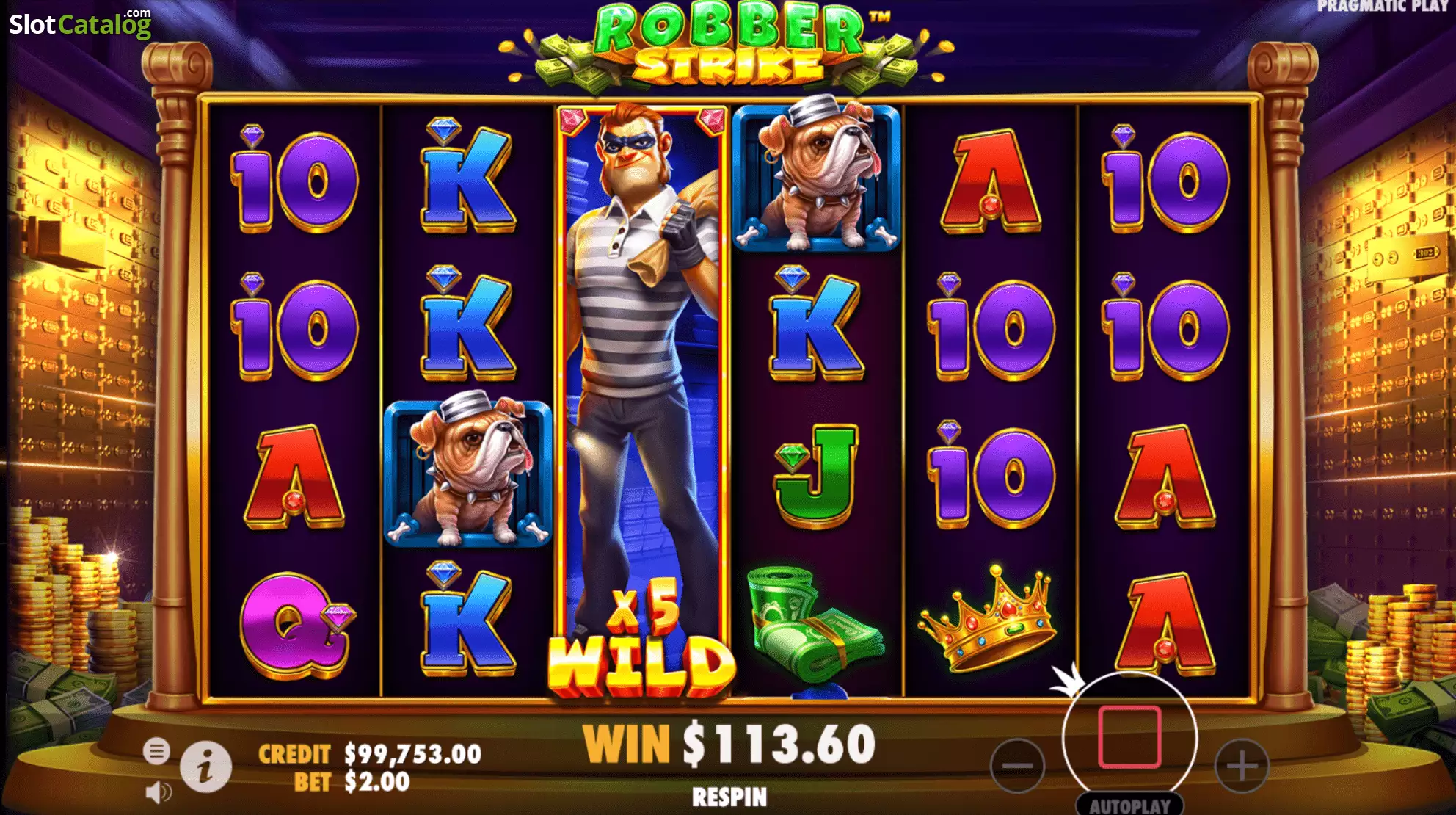Click the pink Q symbol
The width and height of the screenshot is (1456, 815).
pos(296,623)
